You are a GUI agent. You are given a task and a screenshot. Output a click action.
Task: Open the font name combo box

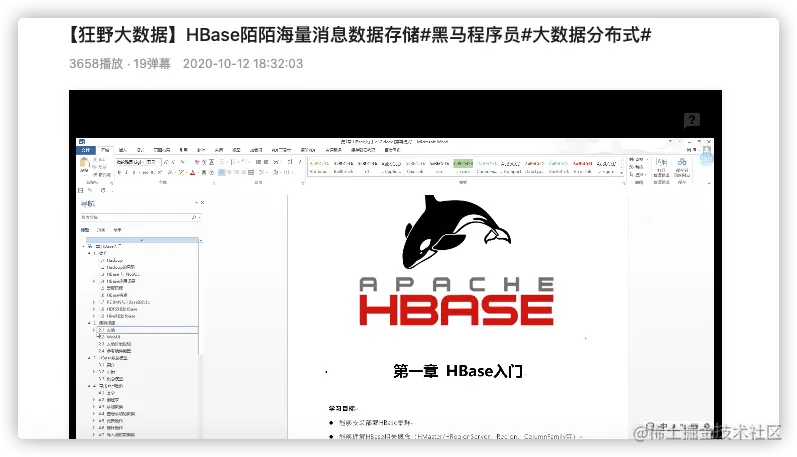[x=131, y=162]
